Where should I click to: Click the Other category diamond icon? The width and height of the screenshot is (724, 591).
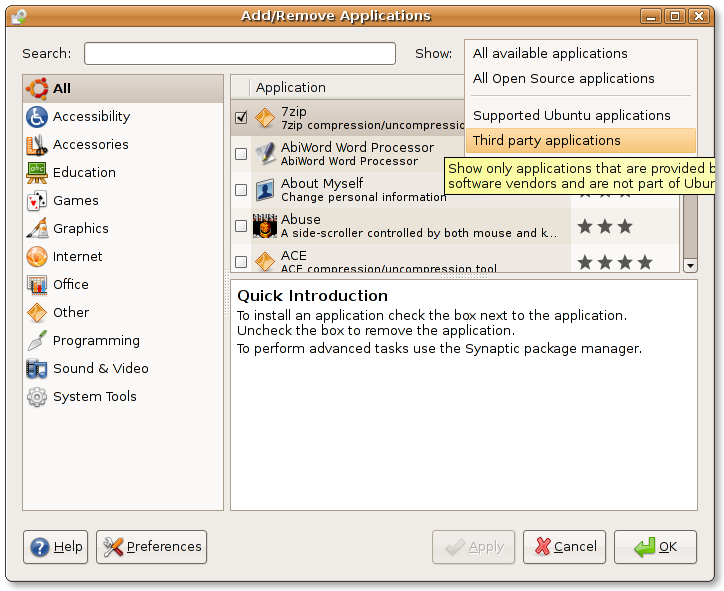37,313
